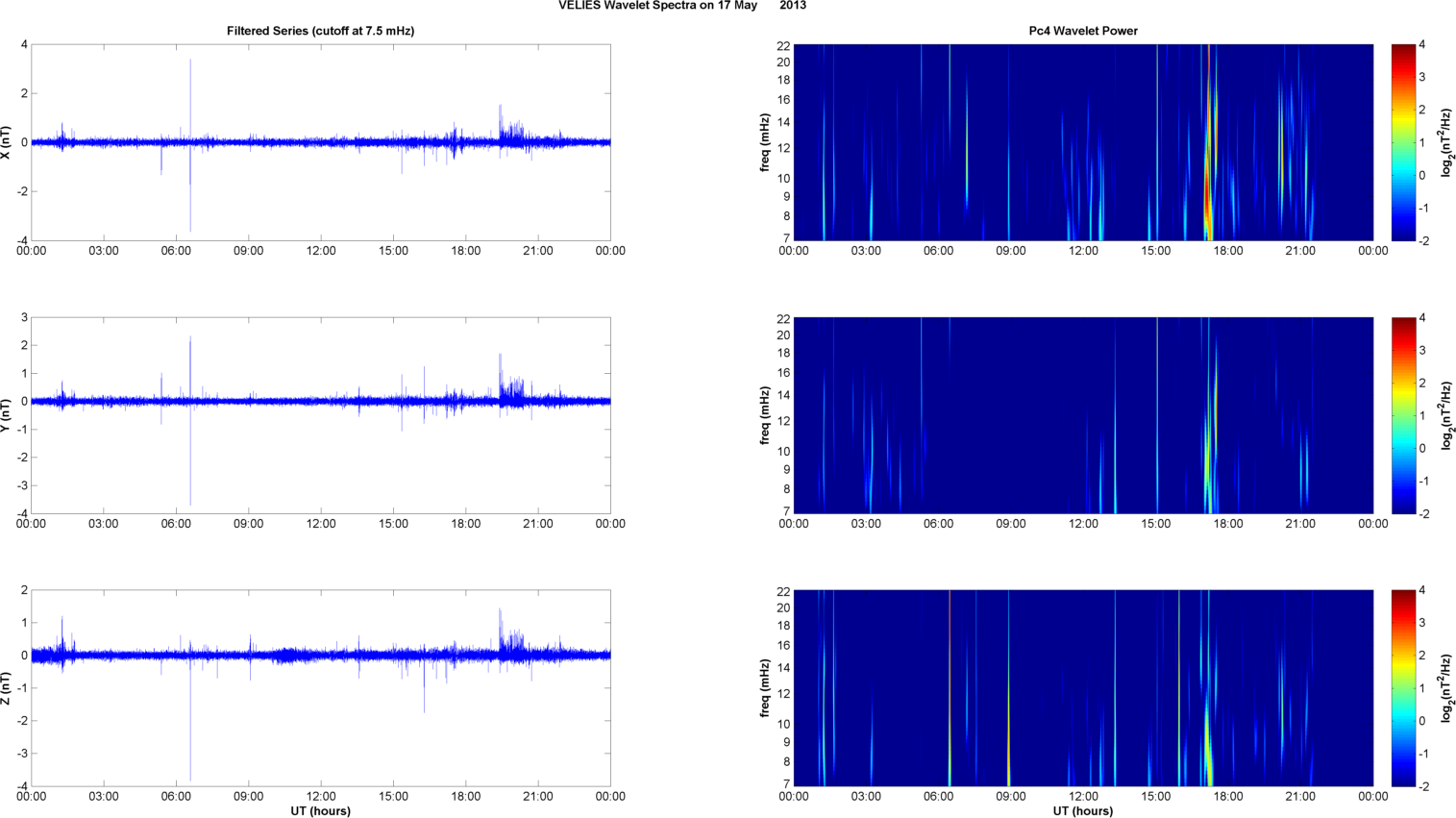Select the X (nT) axis label
Screen dimensions: 1456x818
click(7, 142)
